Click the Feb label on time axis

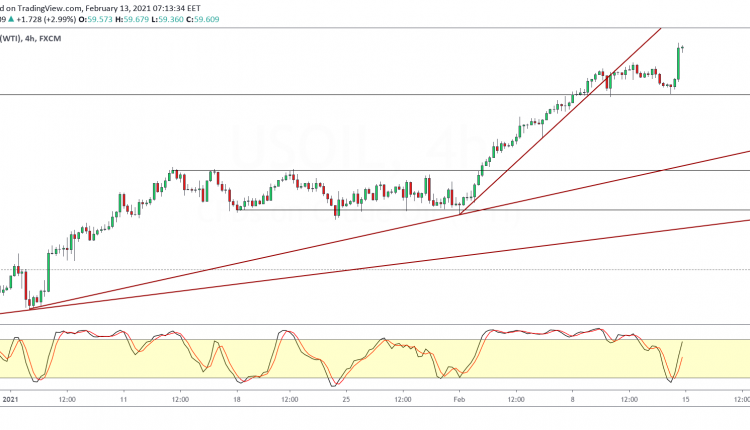[x=459, y=399]
